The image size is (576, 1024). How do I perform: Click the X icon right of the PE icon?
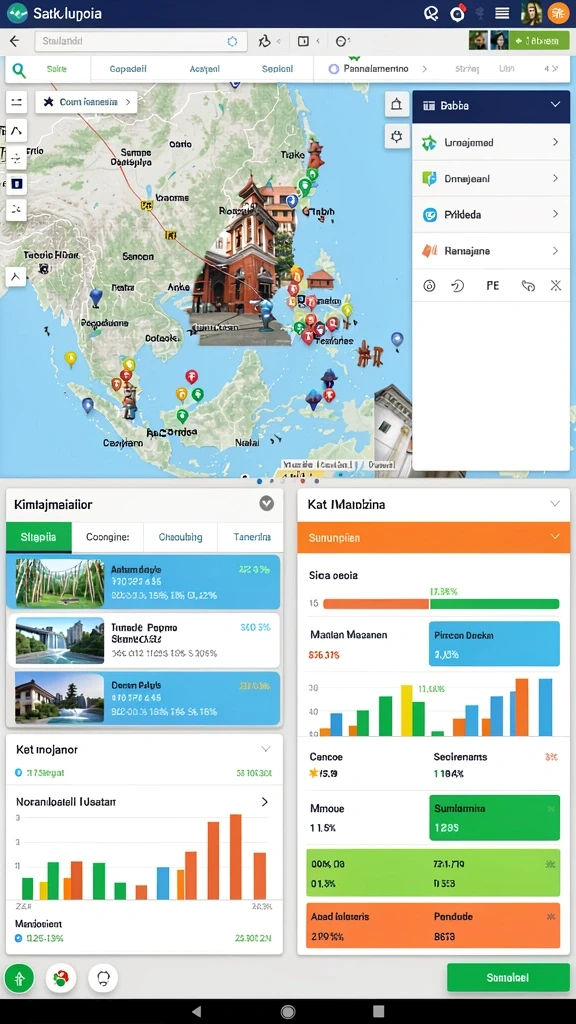pyautogui.click(x=556, y=285)
